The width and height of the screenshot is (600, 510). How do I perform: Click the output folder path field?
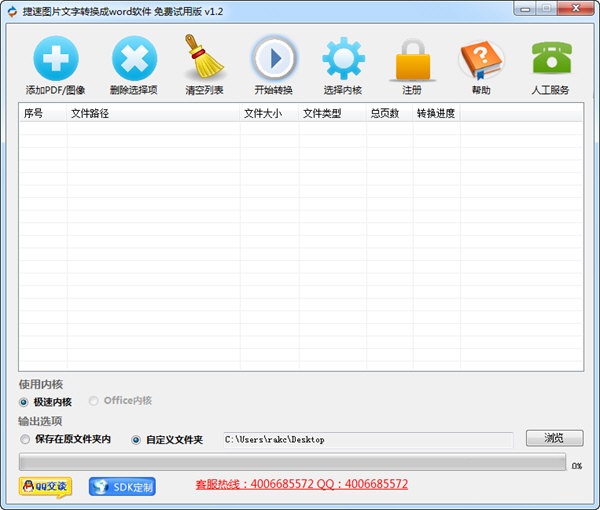pyautogui.click(x=368, y=440)
